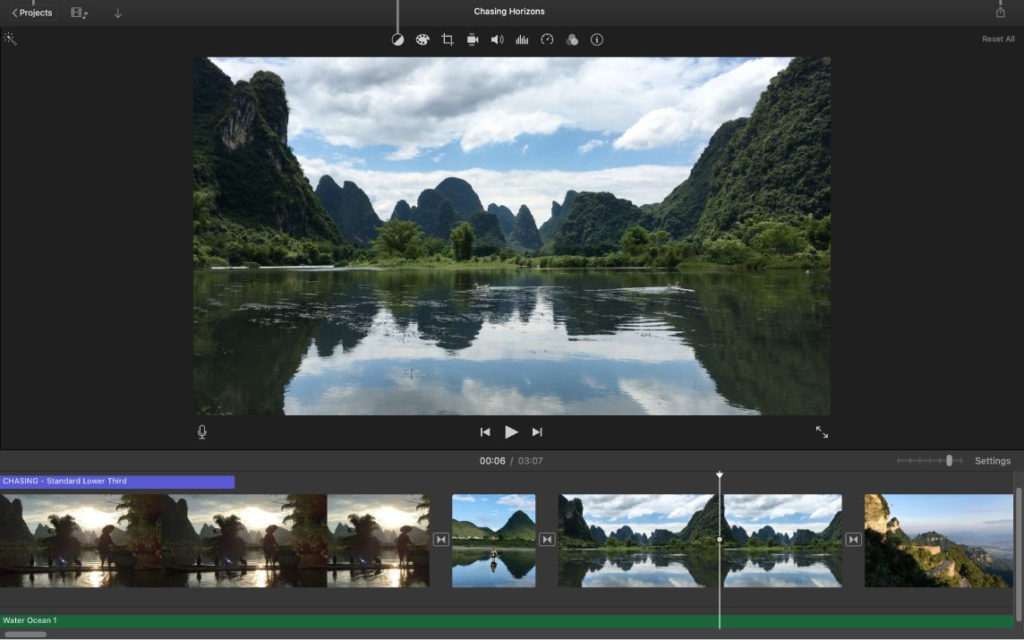Open the clip filter and audio effects
Screen dimensions: 1024x640
[572, 40]
